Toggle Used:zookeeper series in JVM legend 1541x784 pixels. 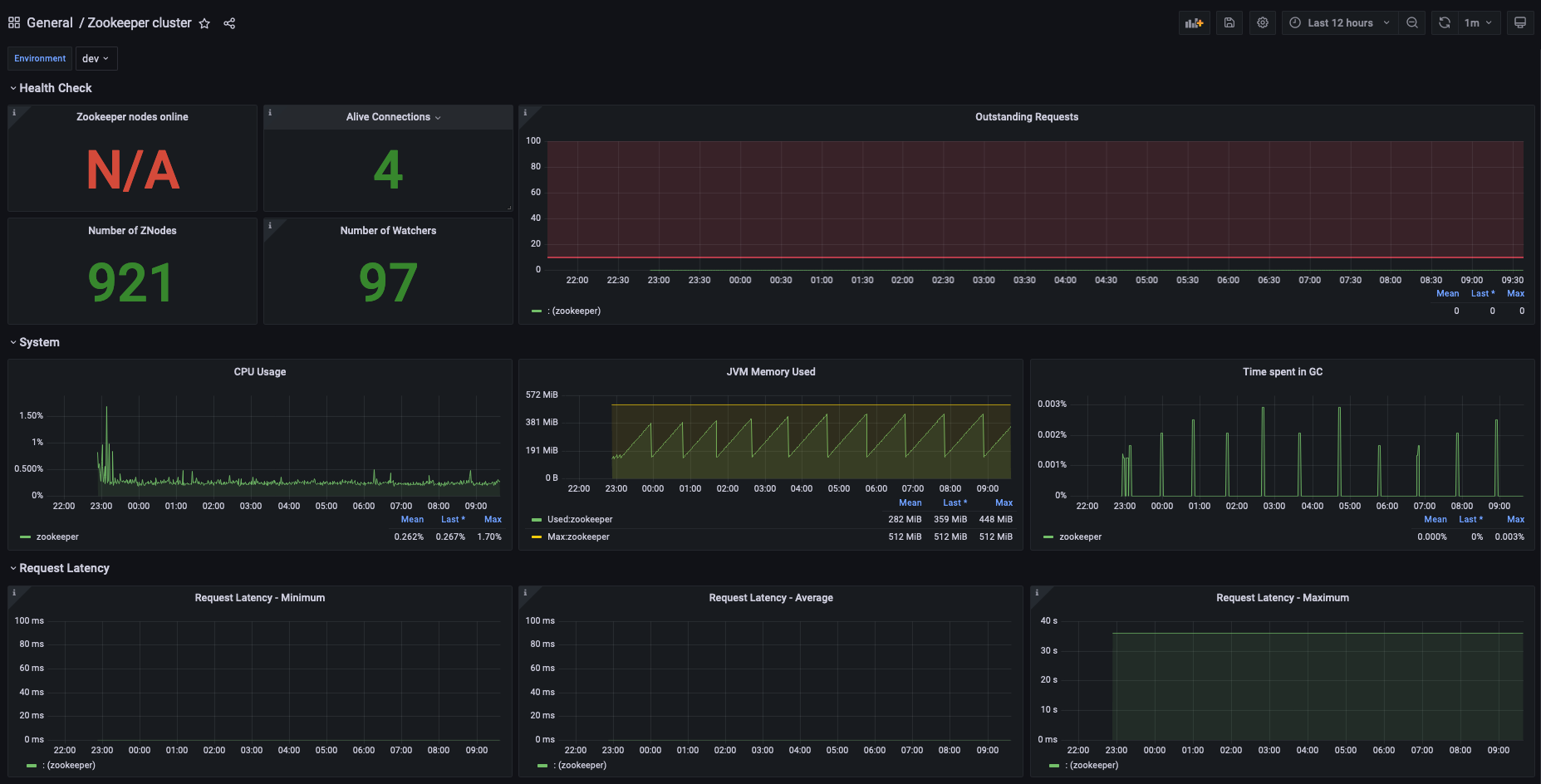[x=580, y=520]
